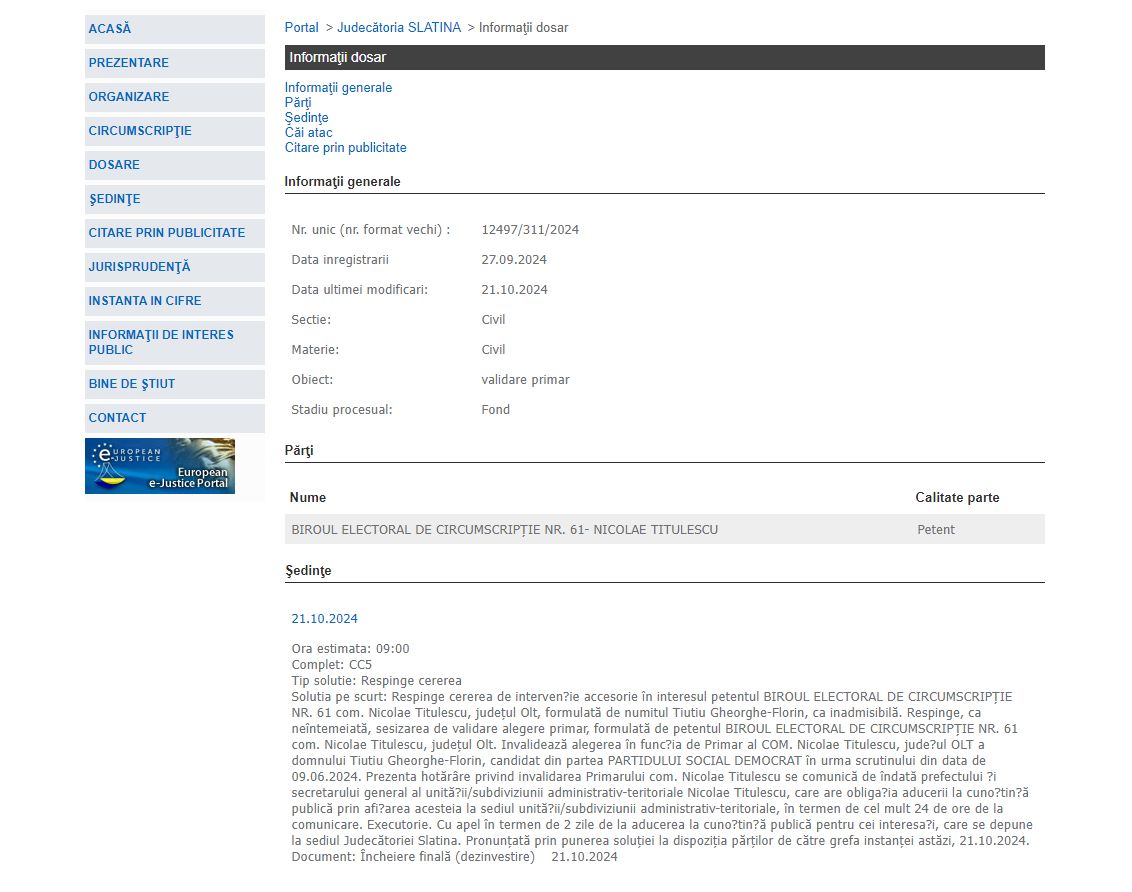Image resolution: width=1132 pixels, height=892 pixels.
Task: Select INFORMAŢII DE INTERES PUBLIC menu
Action: (161, 342)
